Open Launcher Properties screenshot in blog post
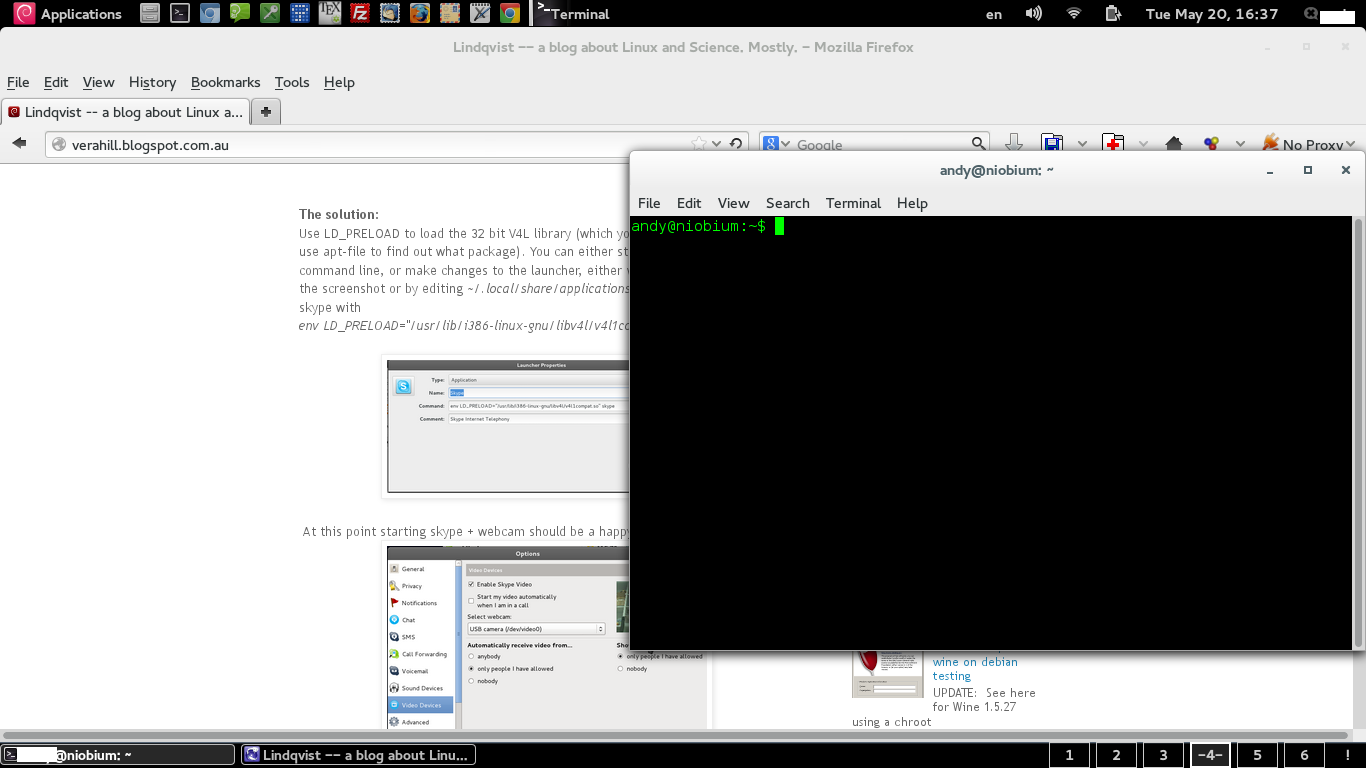Screen dimensions: 1366x768 coord(507,427)
